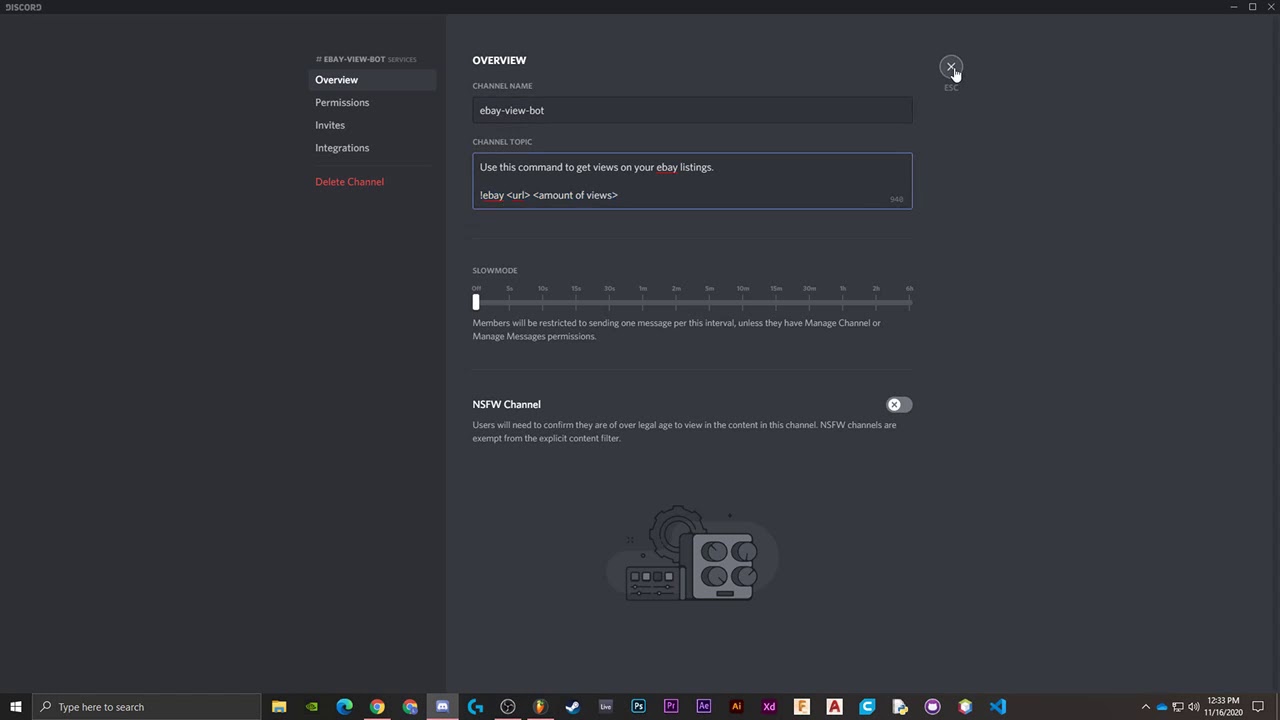Show hidden system tray icons
Image resolution: width=1280 pixels, height=720 pixels.
[x=1146, y=707]
